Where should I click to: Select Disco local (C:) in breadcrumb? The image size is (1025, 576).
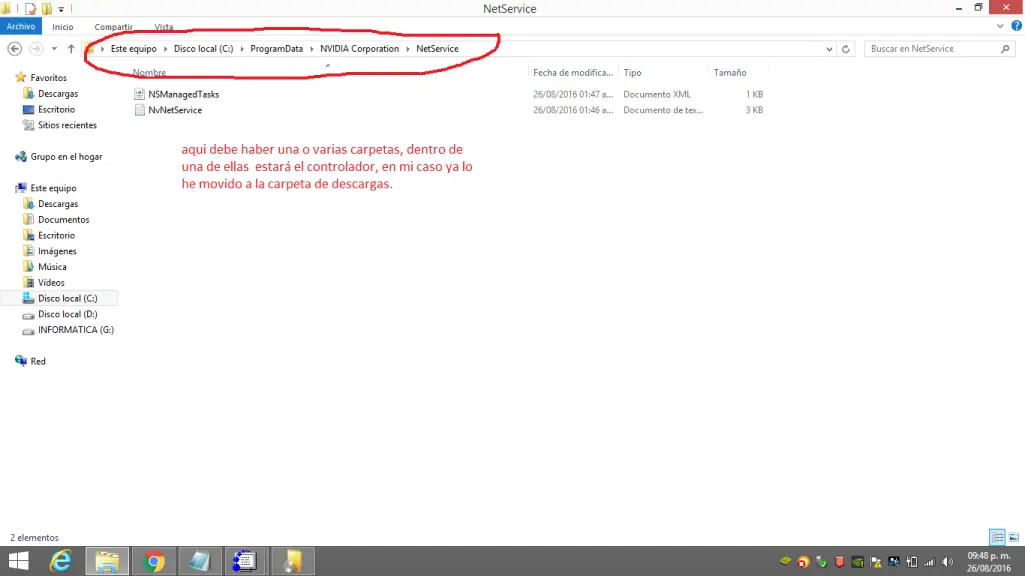pyautogui.click(x=203, y=49)
